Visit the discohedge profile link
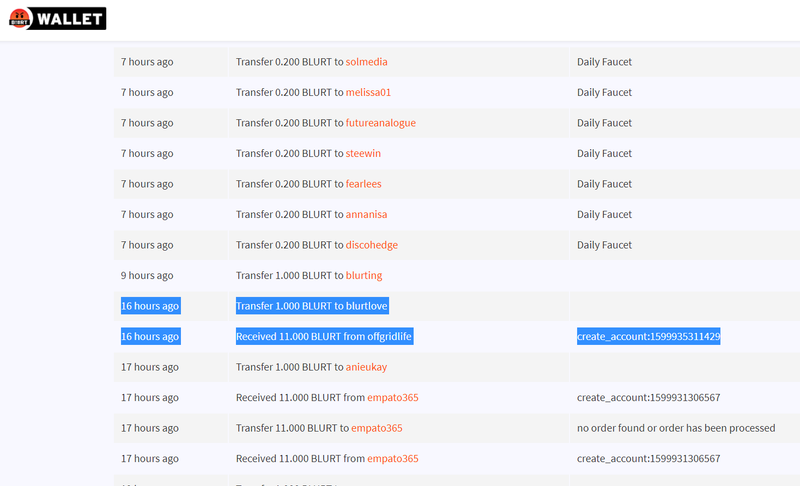The height and width of the screenshot is (486, 800). (x=372, y=245)
